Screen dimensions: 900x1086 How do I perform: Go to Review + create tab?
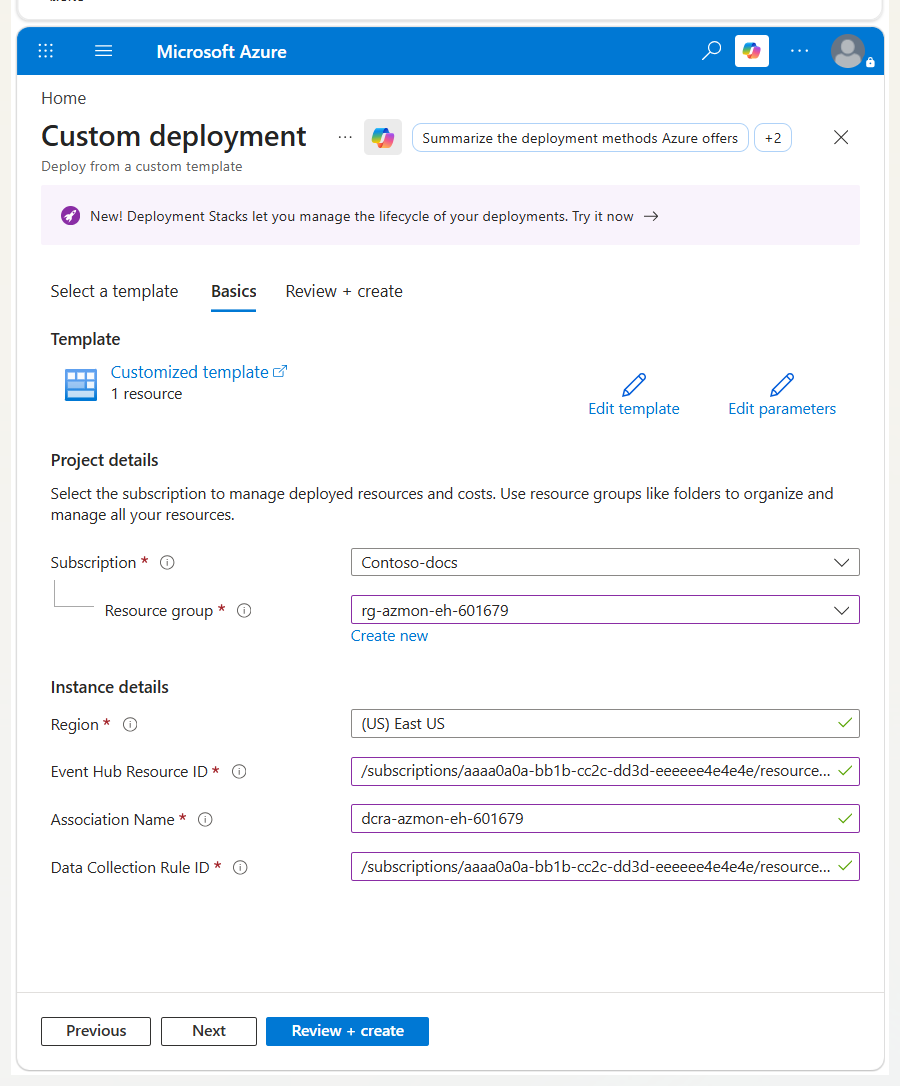(x=344, y=292)
